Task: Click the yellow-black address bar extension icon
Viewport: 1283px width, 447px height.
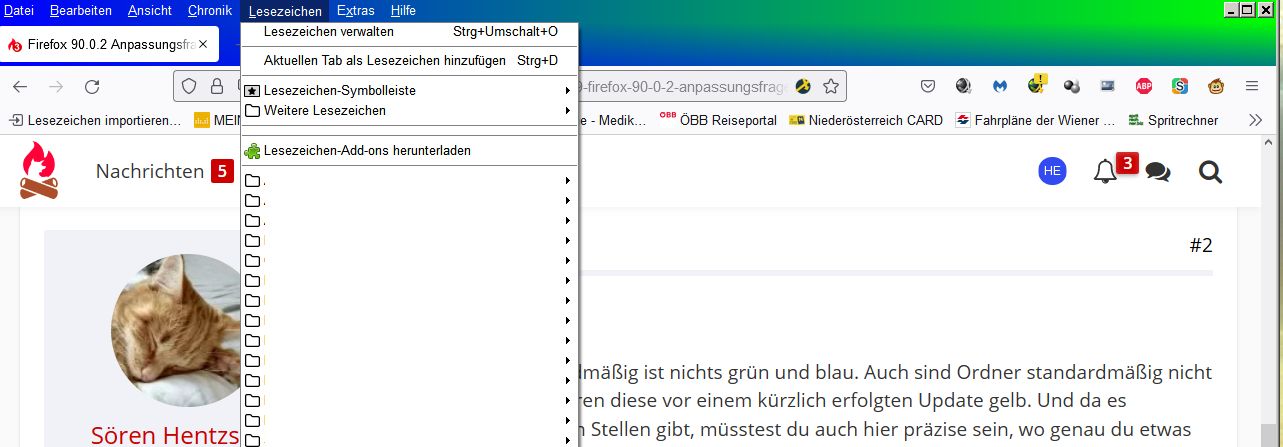Action: (803, 86)
